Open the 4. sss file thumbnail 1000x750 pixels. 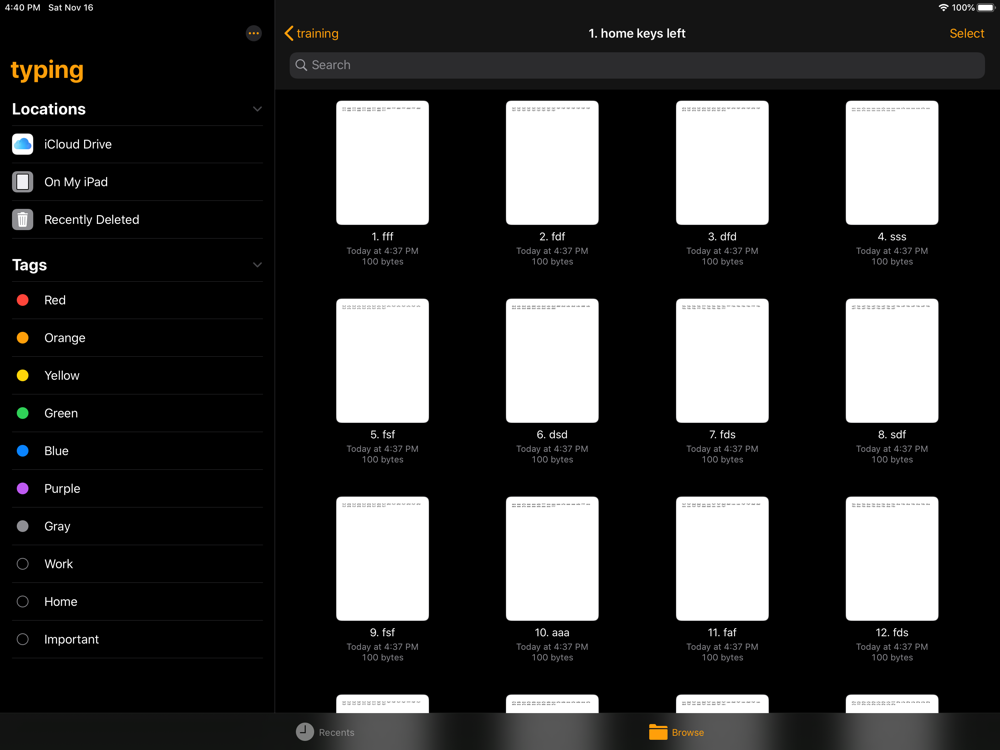pos(892,163)
